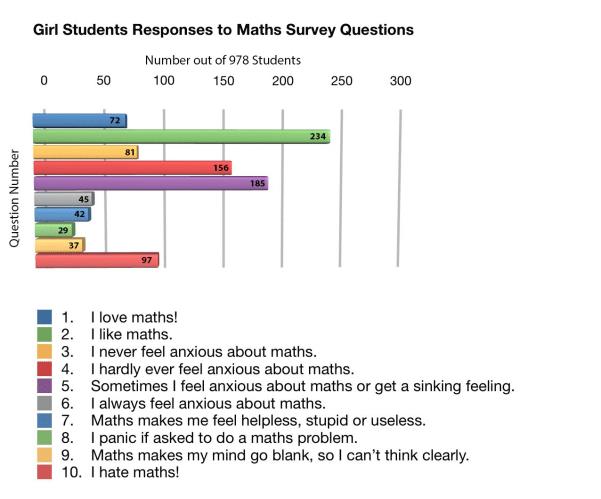The height and width of the screenshot is (499, 601).
Task: Click the blue legend swatch for "I love maths!"
Action: coord(43,317)
